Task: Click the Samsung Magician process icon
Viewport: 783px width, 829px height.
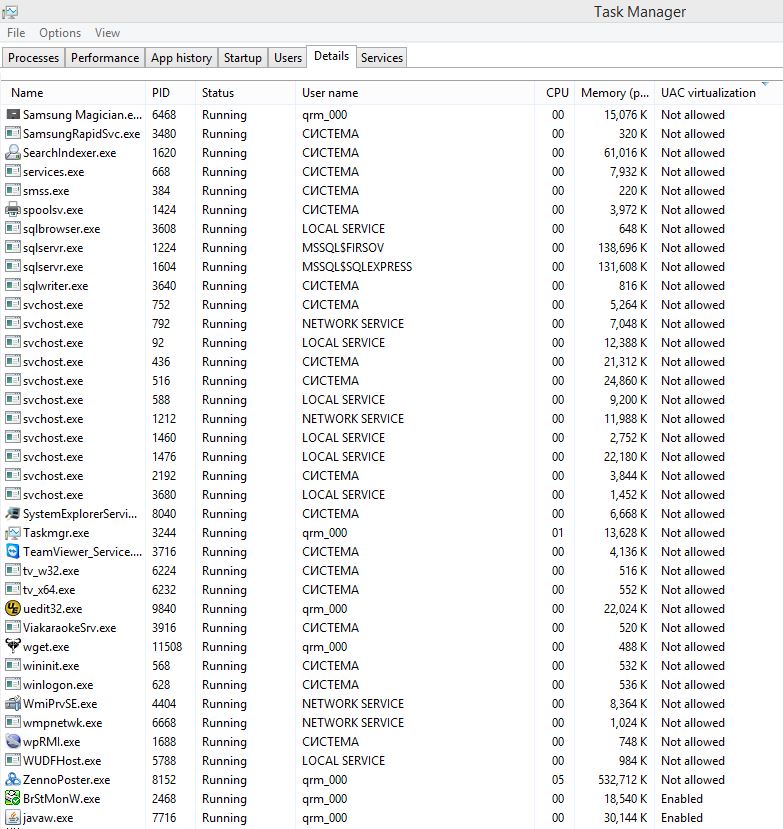Action: pyautogui.click(x=13, y=115)
